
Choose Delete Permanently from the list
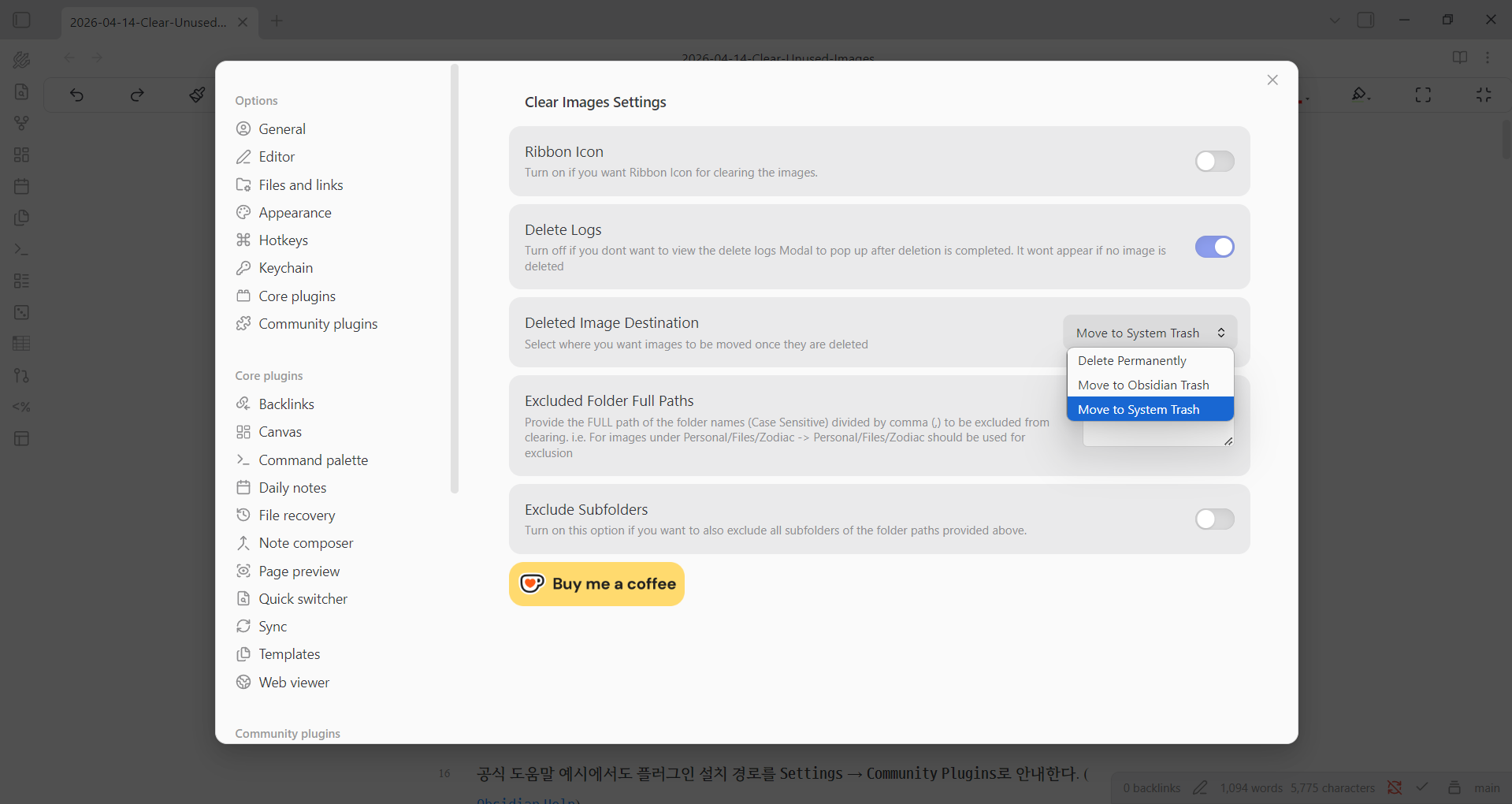1150,361
